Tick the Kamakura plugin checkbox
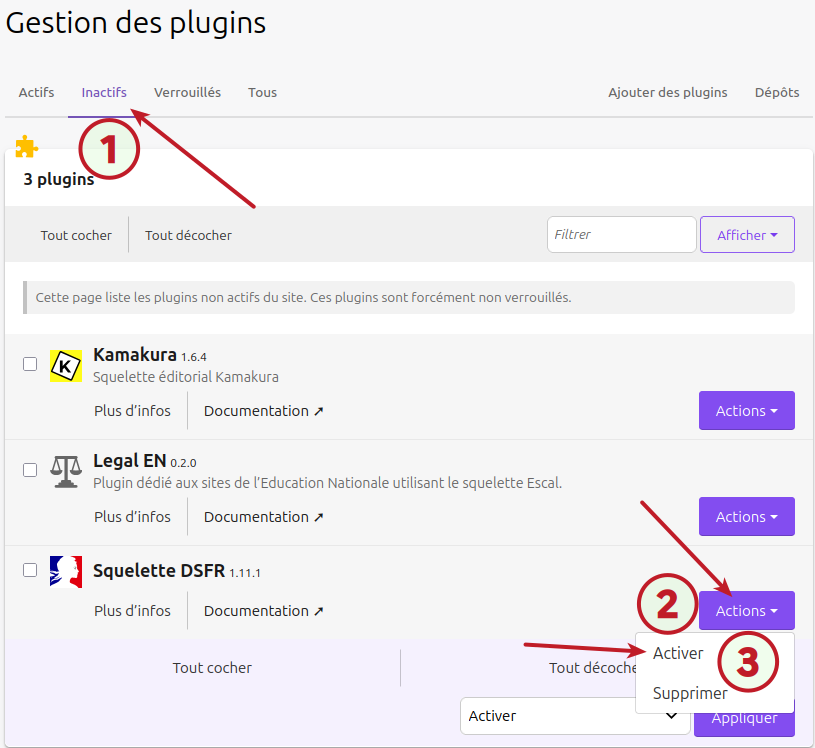The image size is (815, 748). (x=30, y=364)
